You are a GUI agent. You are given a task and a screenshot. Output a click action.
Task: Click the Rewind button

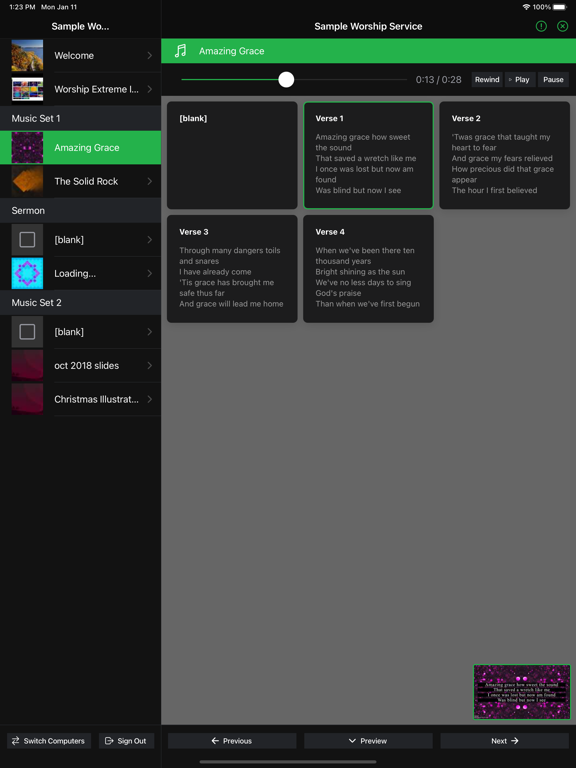coord(487,79)
